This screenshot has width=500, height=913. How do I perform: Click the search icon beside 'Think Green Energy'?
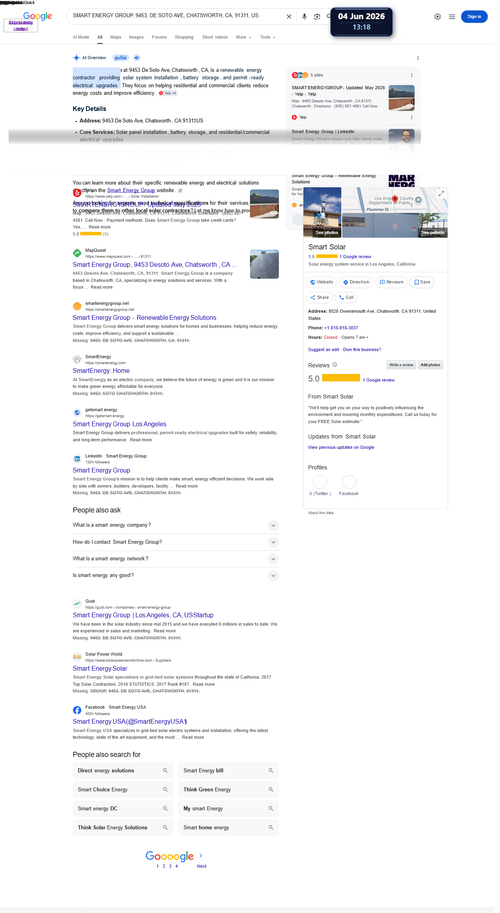coord(271,790)
